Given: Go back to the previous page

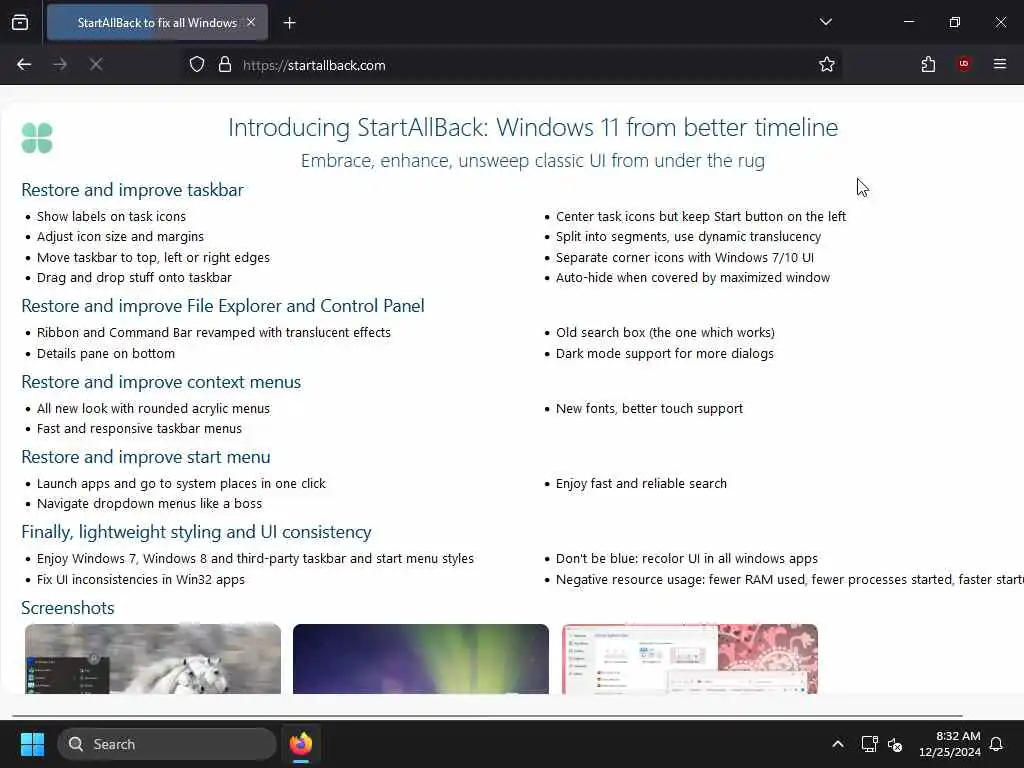Looking at the screenshot, I should (24, 64).
